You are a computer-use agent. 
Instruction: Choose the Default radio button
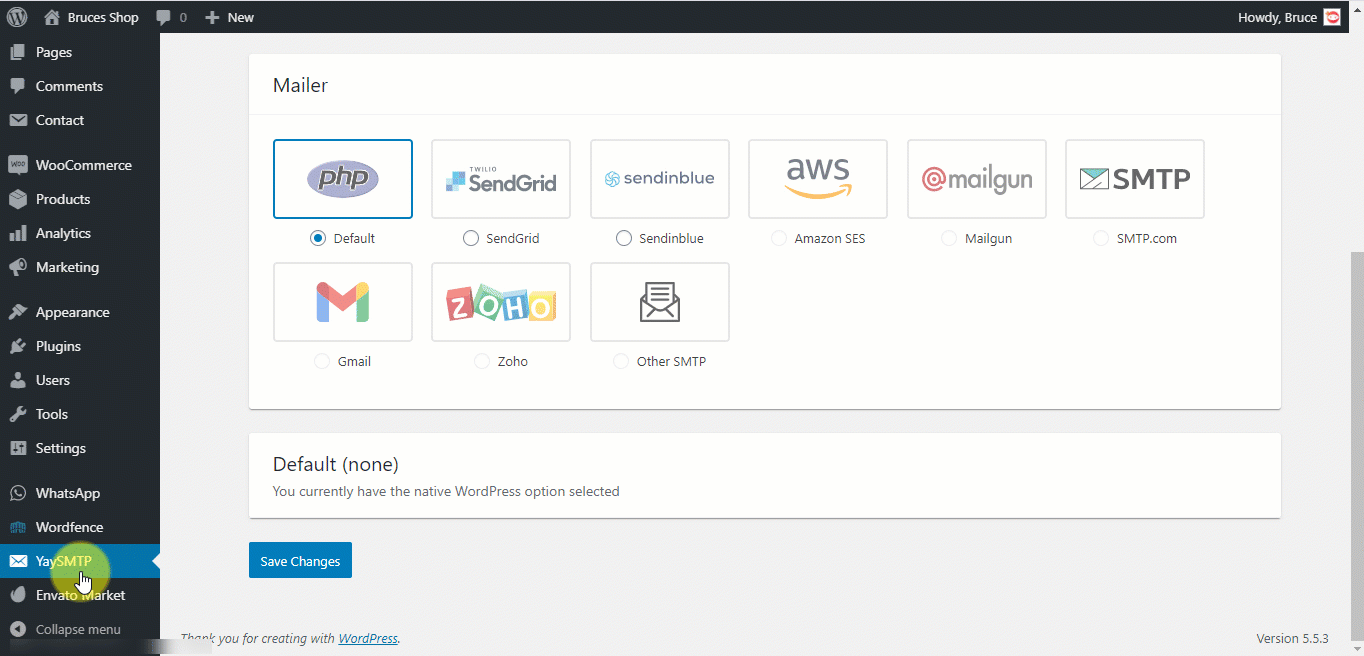[x=318, y=238]
